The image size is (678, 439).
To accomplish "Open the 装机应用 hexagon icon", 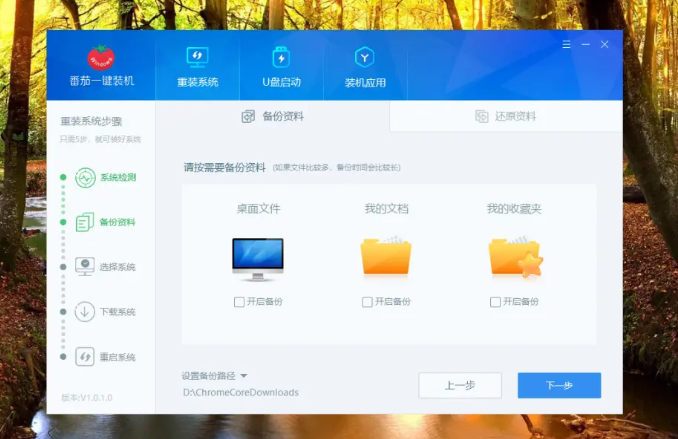I will click(x=365, y=57).
